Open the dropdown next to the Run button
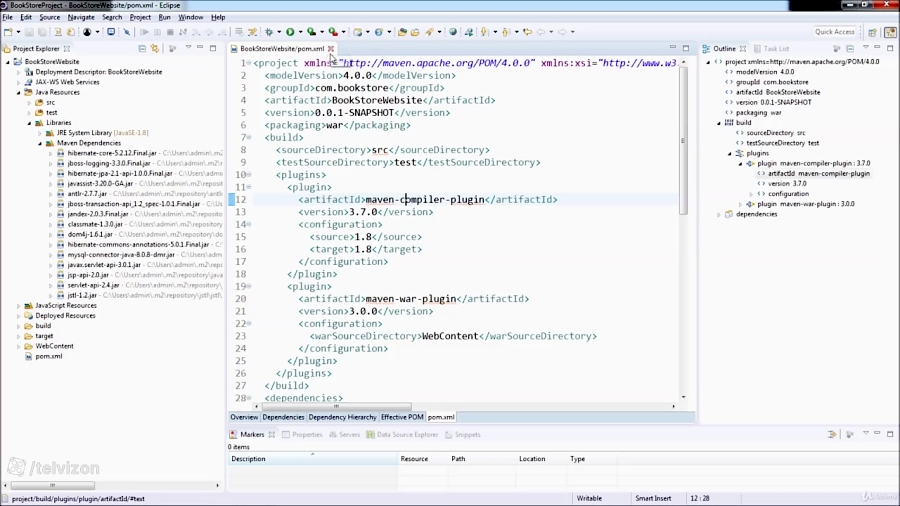The width and height of the screenshot is (900, 506). tap(300, 32)
